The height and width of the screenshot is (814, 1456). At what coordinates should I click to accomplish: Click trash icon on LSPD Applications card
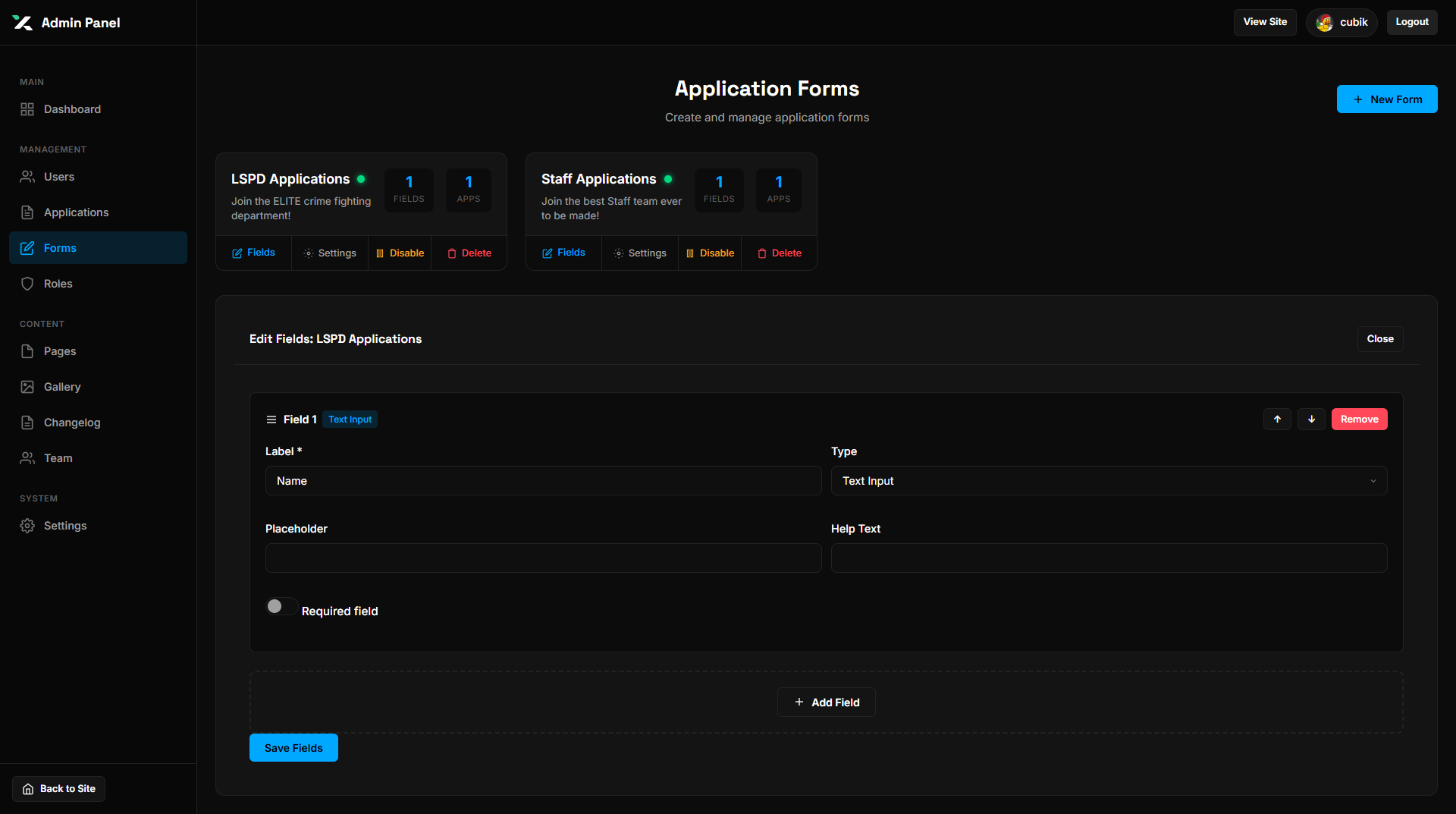pos(452,253)
